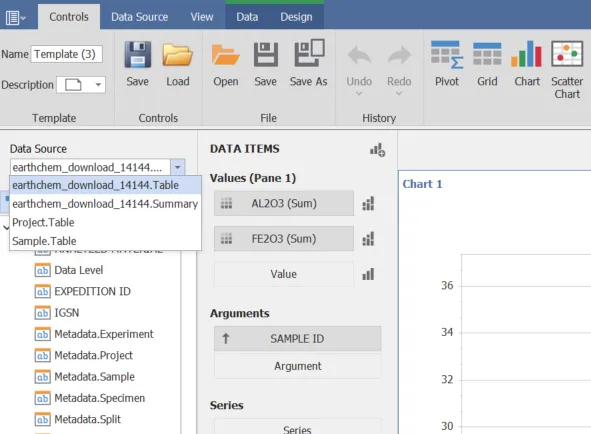Click the Save As file icon
Viewport: 591px width, 434px height.
pos(309,53)
